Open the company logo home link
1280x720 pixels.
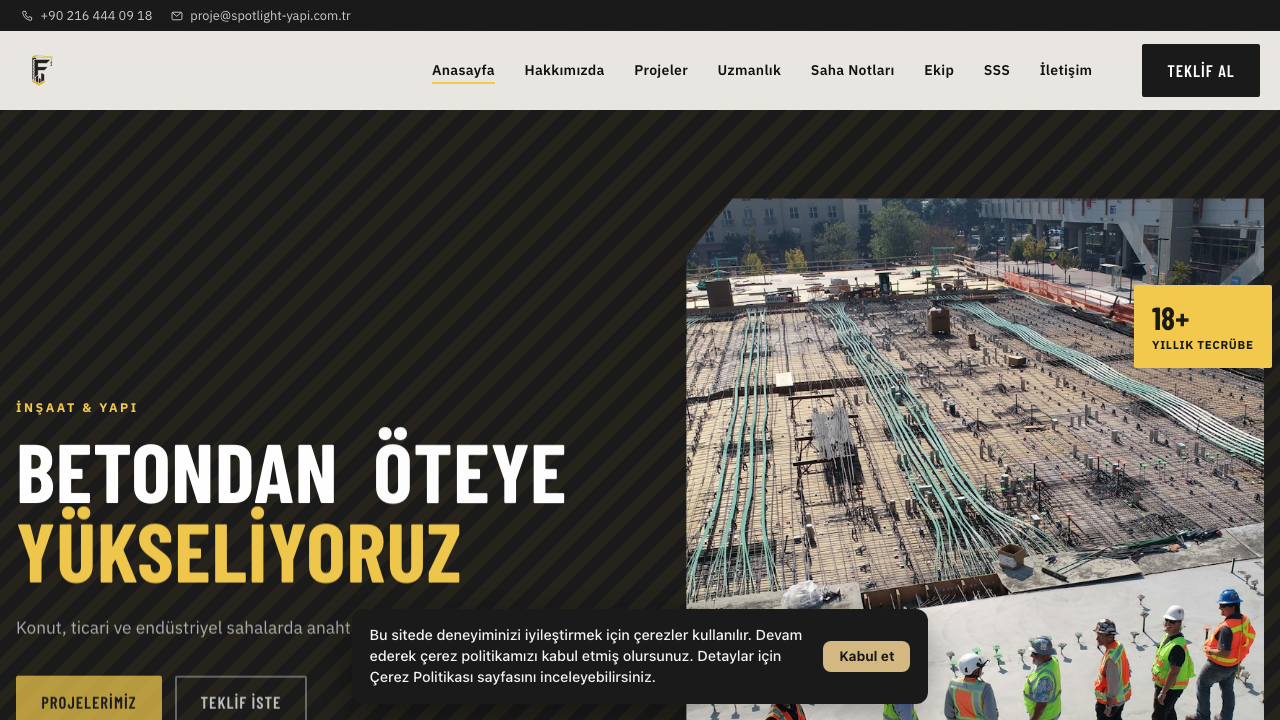tap(41, 70)
